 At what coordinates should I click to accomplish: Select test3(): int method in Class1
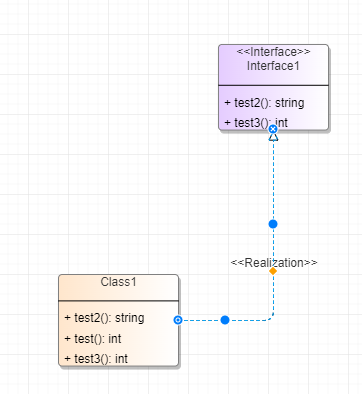[x=96, y=359]
